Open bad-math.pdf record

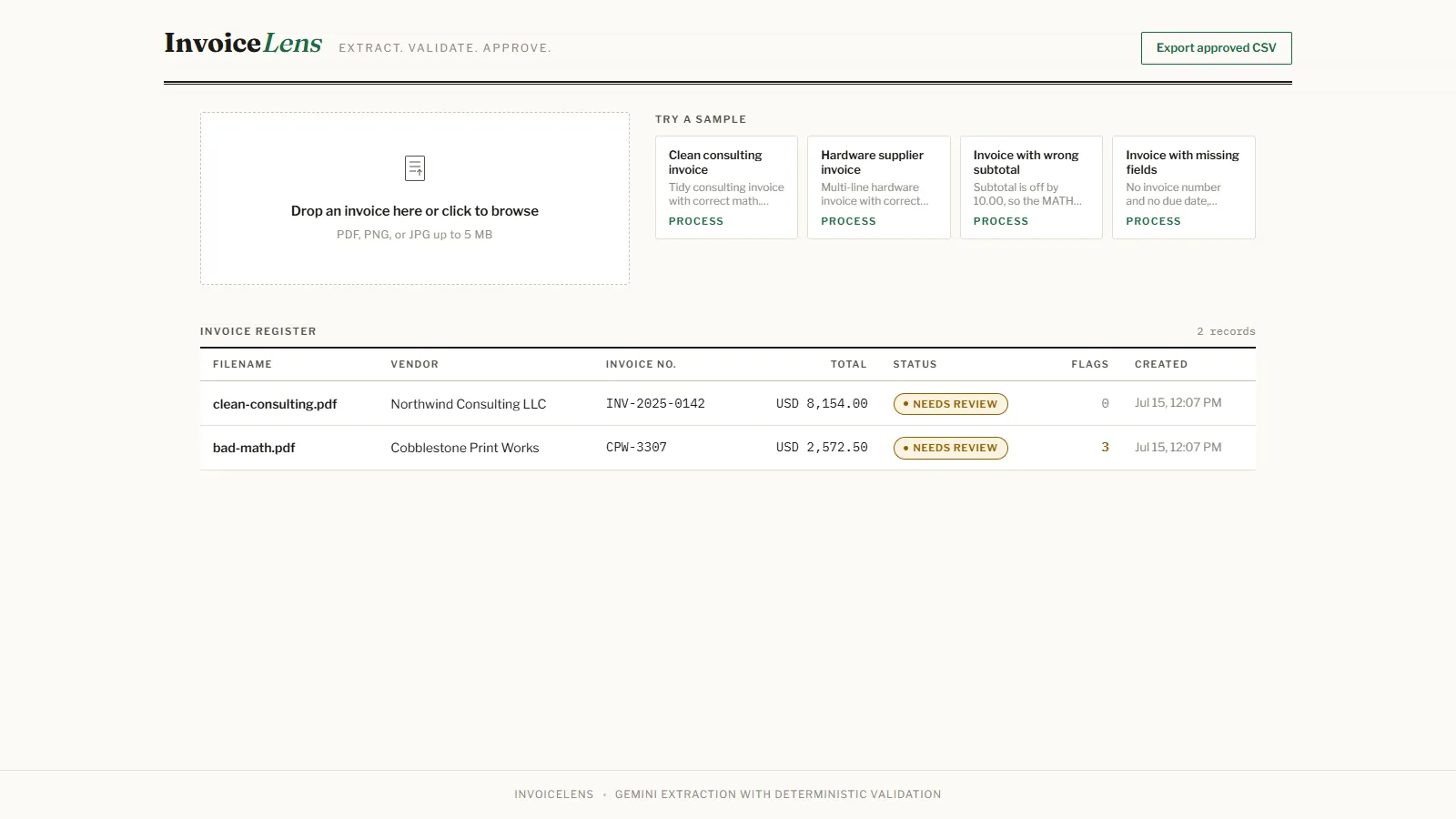tap(254, 448)
